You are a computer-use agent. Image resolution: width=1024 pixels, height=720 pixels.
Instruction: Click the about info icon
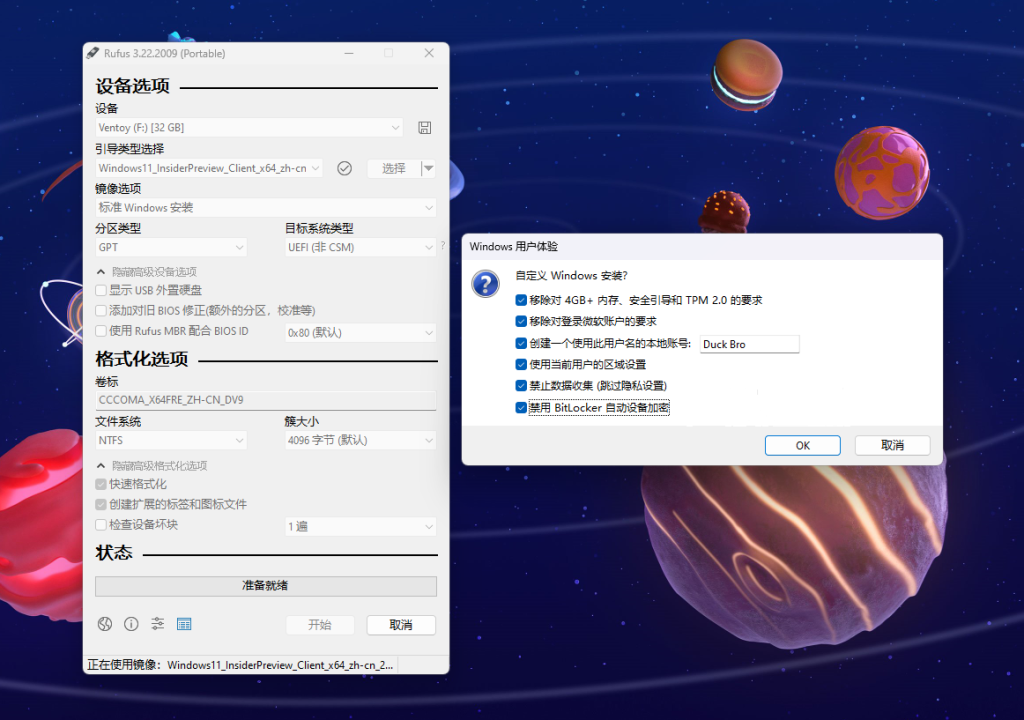pos(131,624)
